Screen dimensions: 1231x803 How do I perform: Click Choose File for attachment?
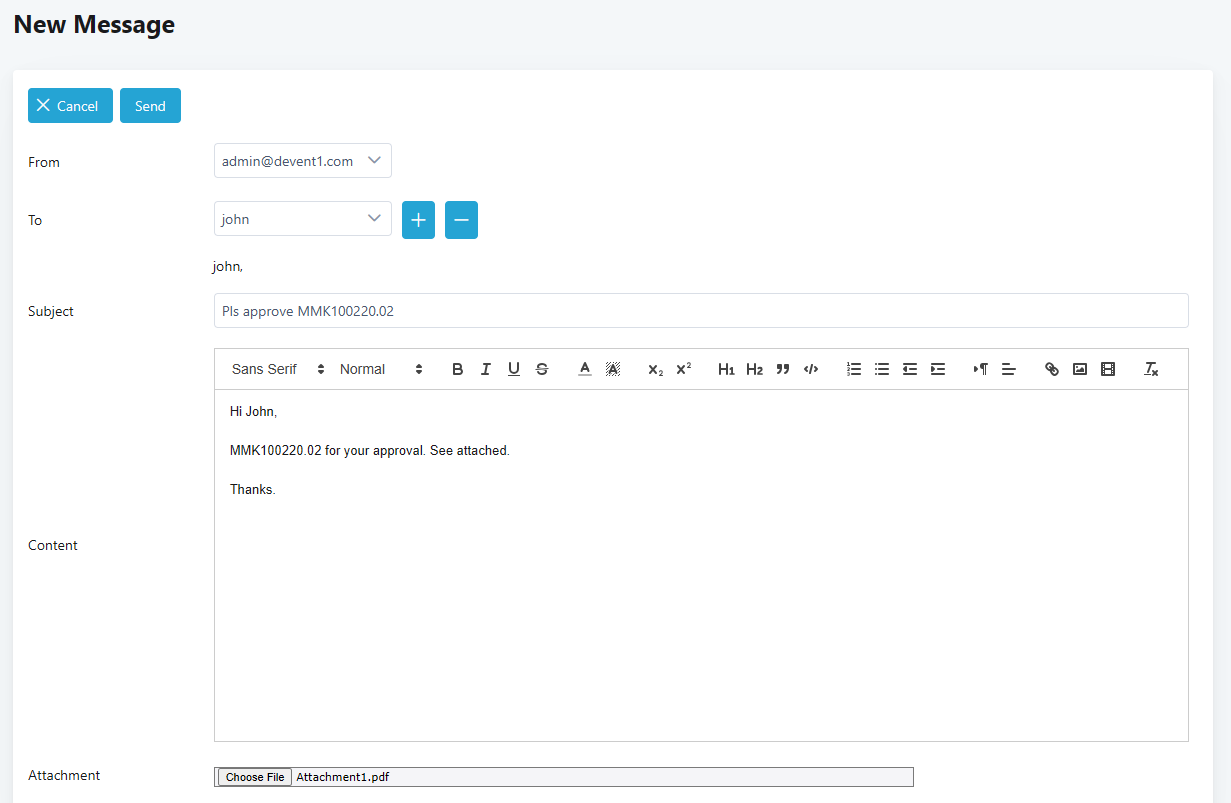[x=255, y=777]
